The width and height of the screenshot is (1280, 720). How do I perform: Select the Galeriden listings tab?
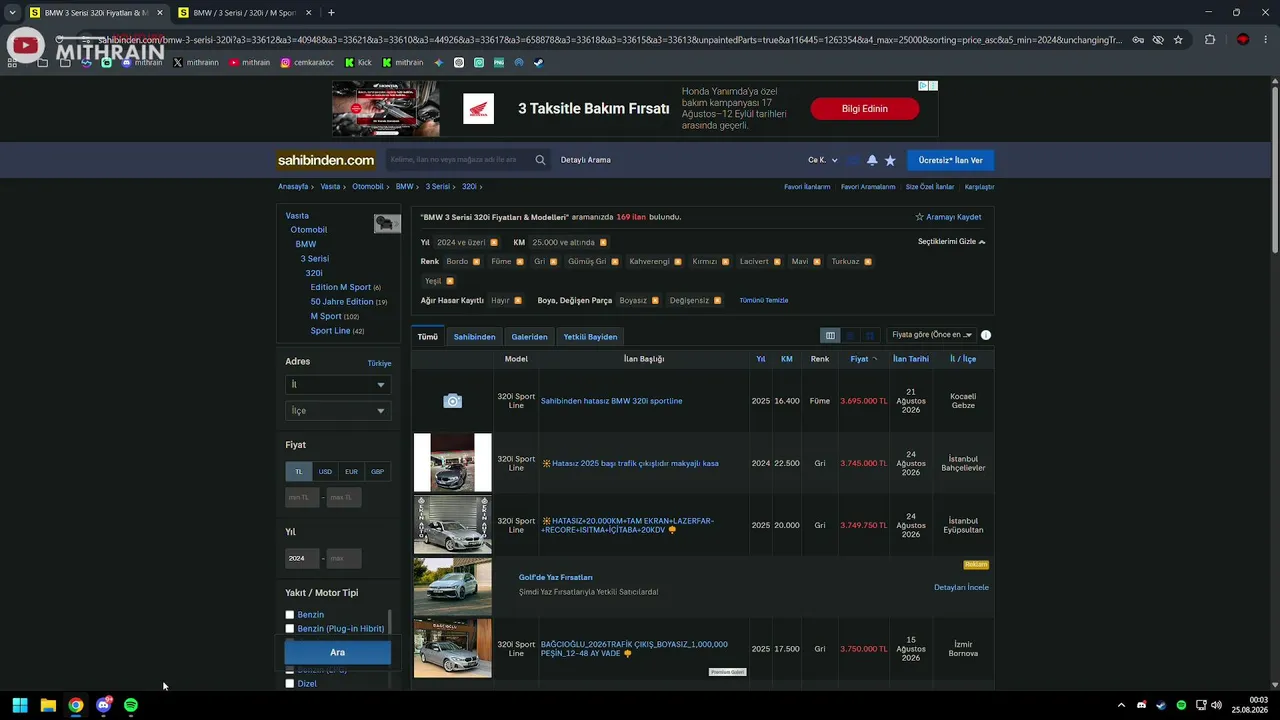[x=530, y=337]
